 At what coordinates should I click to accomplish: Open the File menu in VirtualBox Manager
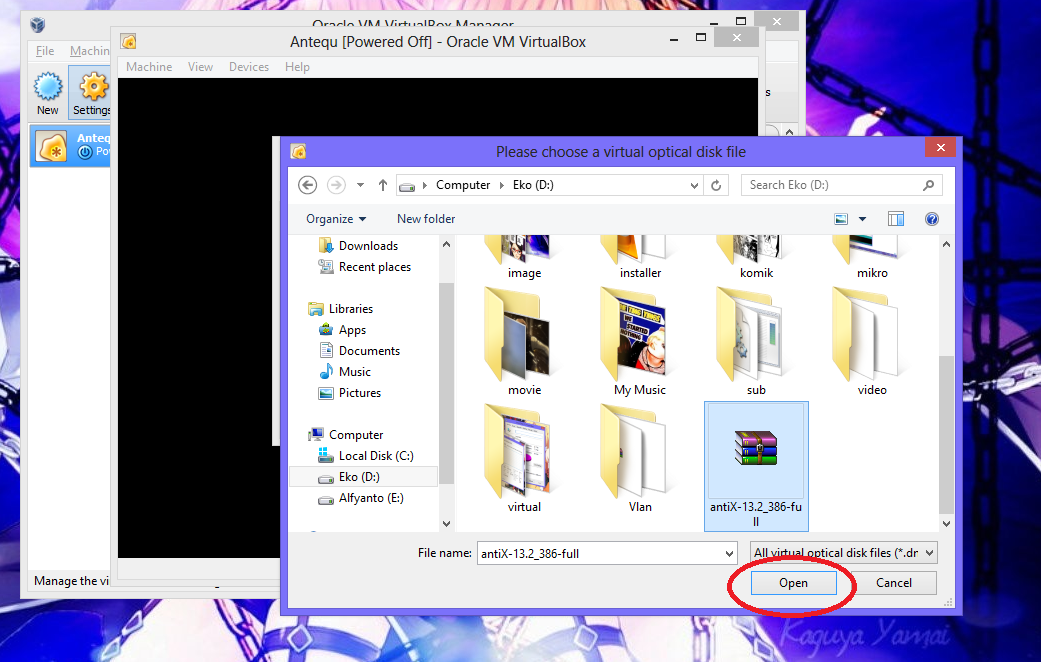pyautogui.click(x=45, y=51)
